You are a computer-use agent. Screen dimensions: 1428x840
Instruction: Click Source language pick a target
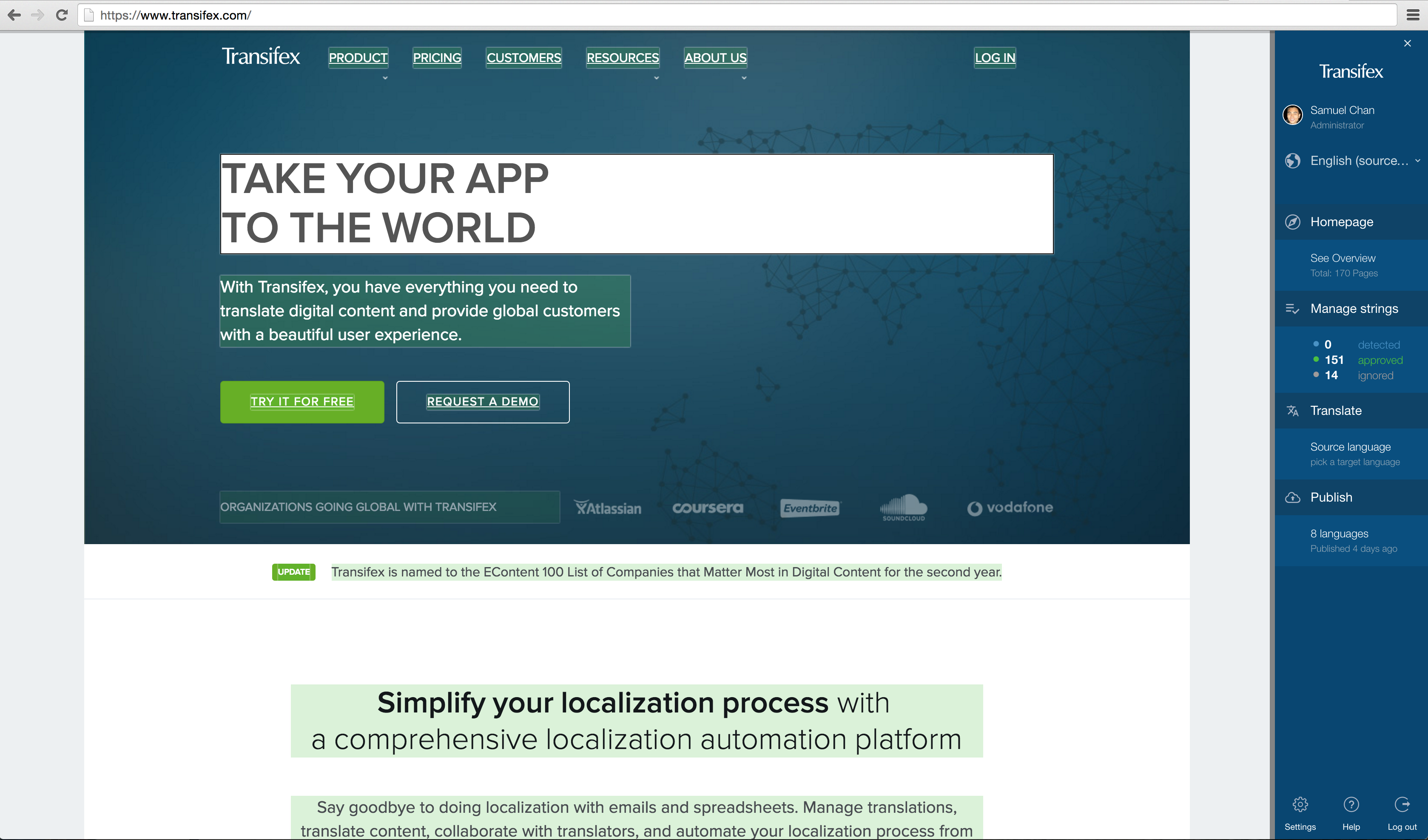(x=1351, y=454)
